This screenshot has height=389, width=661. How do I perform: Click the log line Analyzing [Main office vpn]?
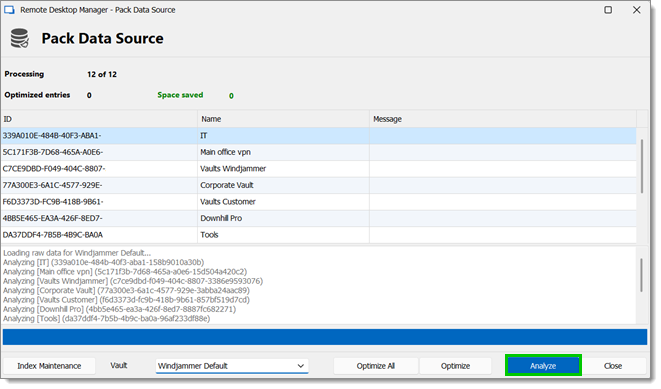pos(125,271)
